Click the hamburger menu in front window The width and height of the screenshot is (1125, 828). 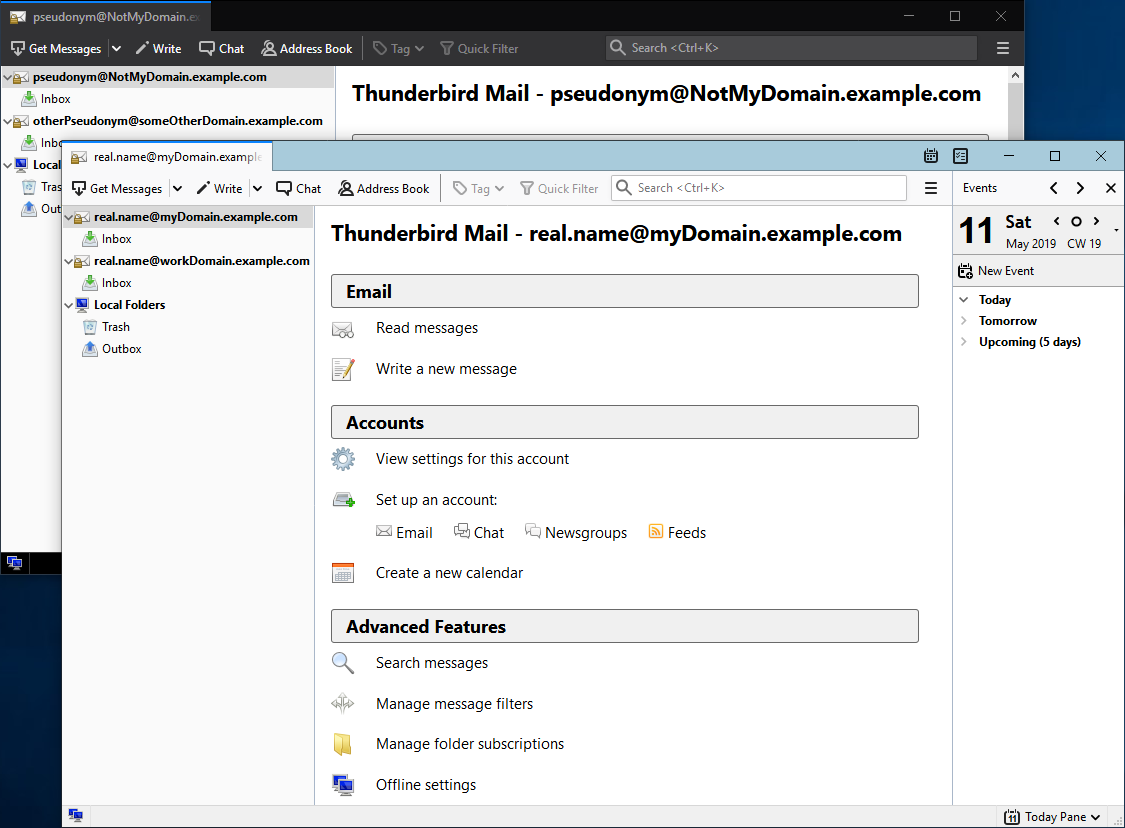point(931,188)
